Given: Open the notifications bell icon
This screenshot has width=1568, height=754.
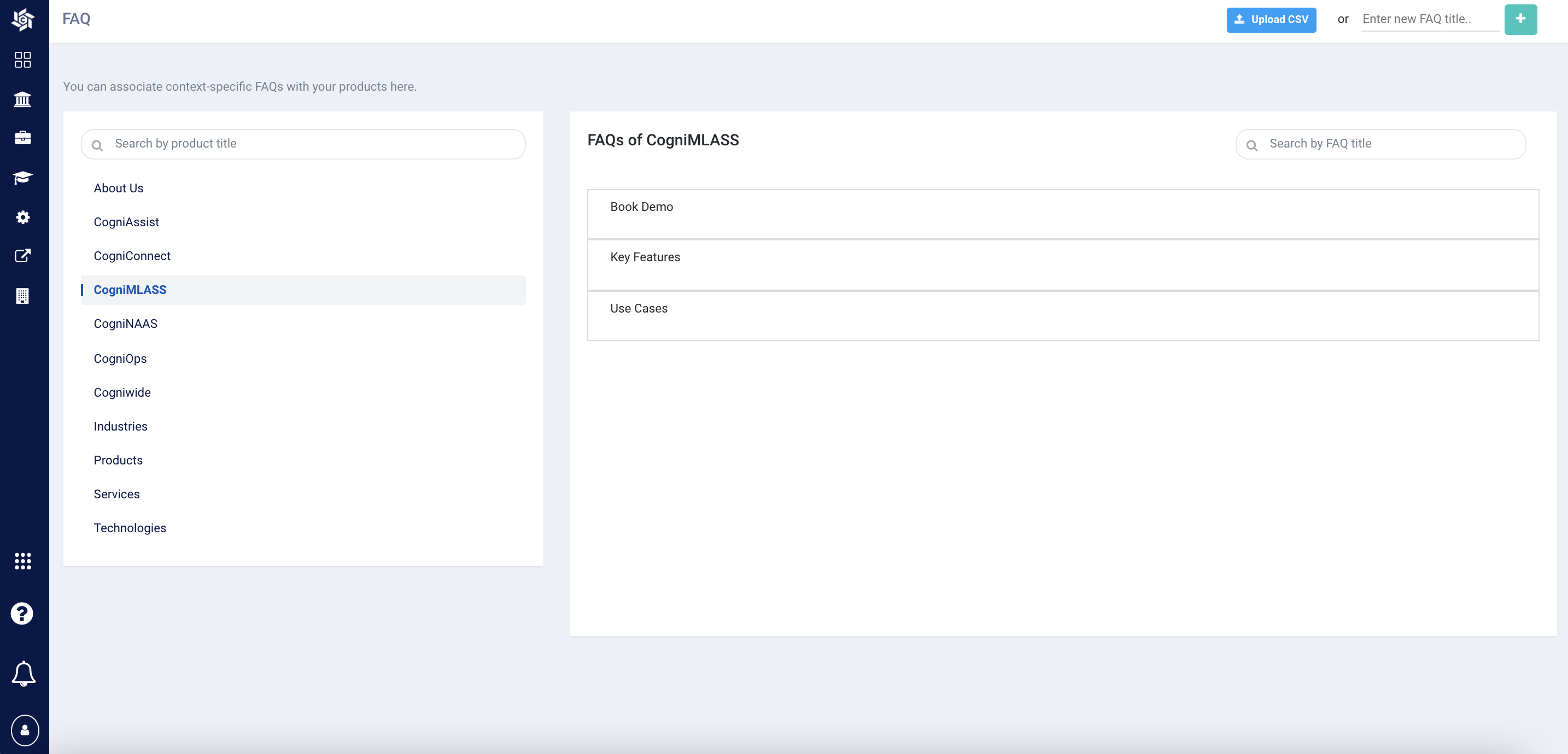Looking at the screenshot, I should 24,673.
